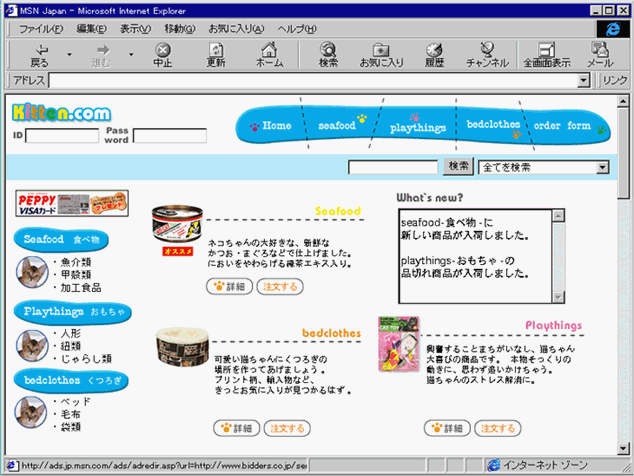Screen dimensions: 634x476
Task: Open the Search (検索) toolbar icon
Action: pos(328,54)
